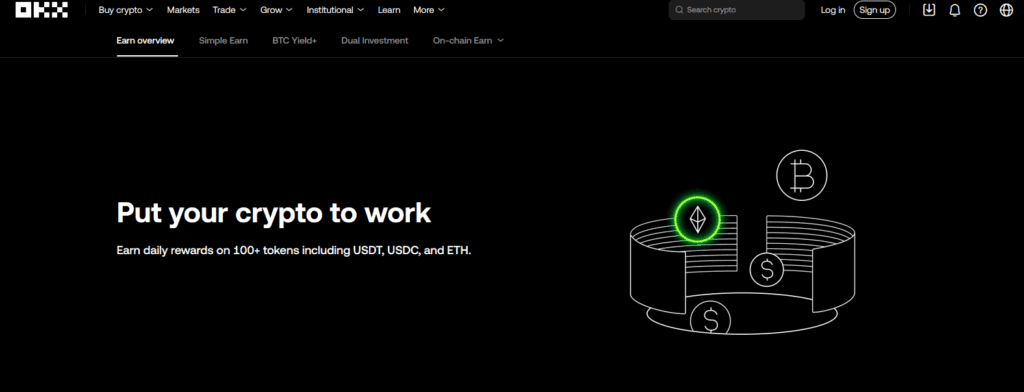
Task: Open the Learn page
Action: (x=389, y=10)
